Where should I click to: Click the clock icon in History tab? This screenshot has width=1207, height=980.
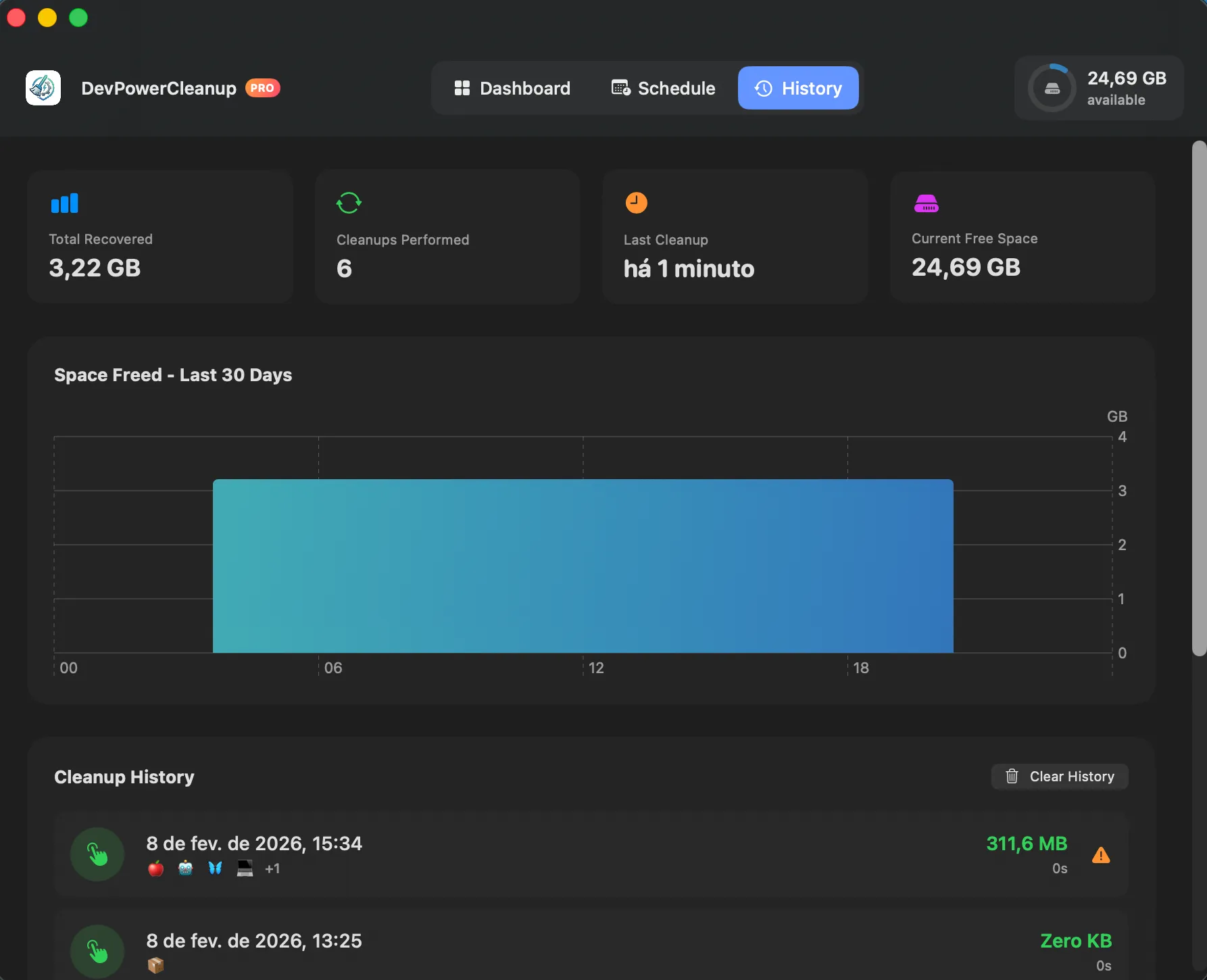763,88
